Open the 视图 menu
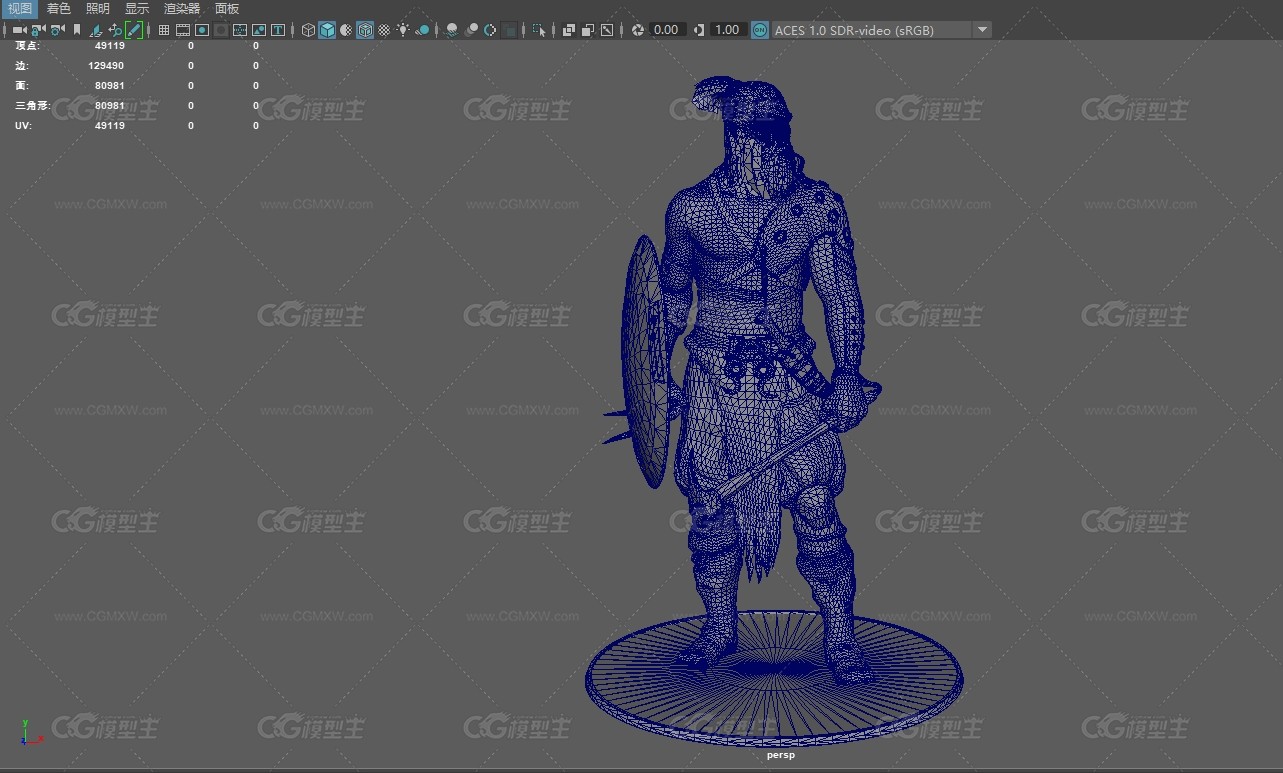This screenshot has height=773, width=1283. point(20,9)
